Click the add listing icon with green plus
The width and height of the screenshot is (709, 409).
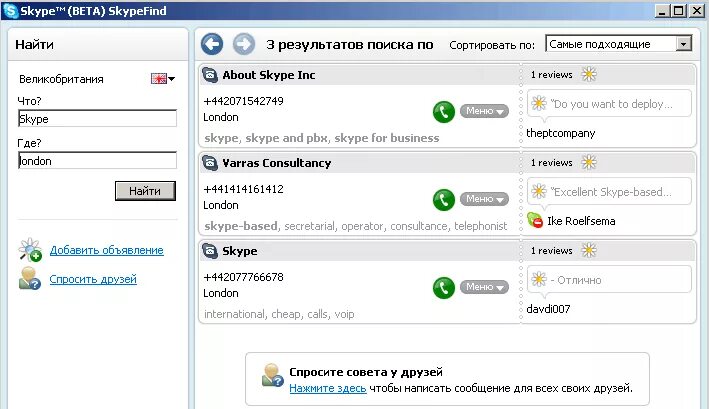pyautogui.click(x=30, y=250)
